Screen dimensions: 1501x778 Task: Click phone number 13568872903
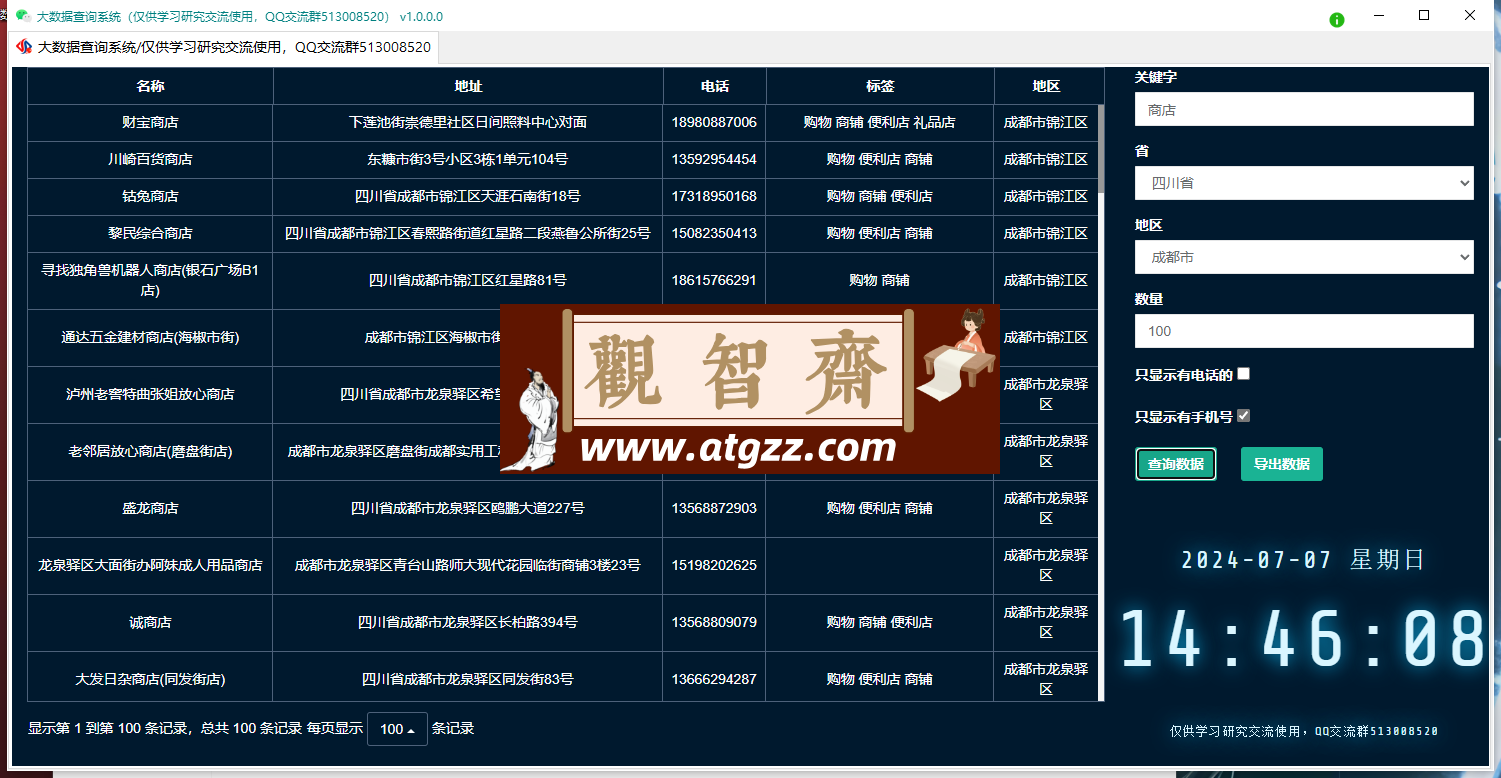714,508
